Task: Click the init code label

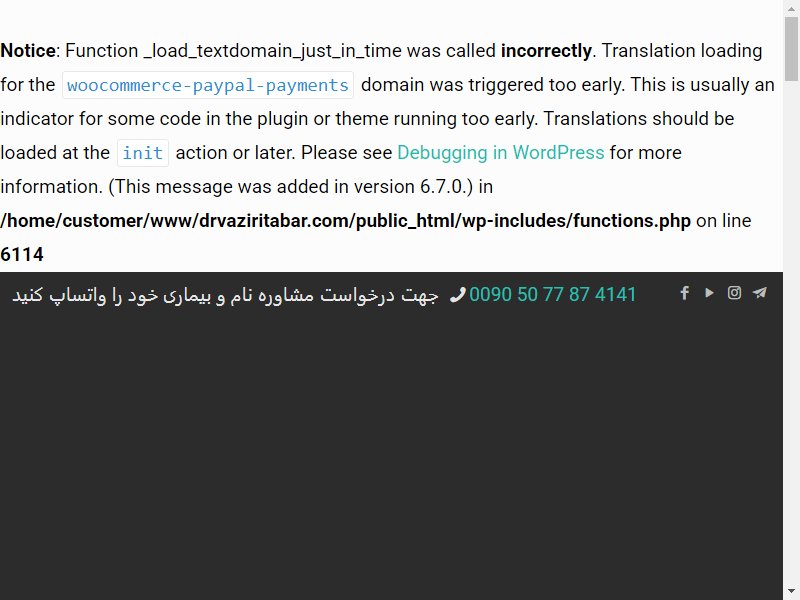Action: coord(143,153)
